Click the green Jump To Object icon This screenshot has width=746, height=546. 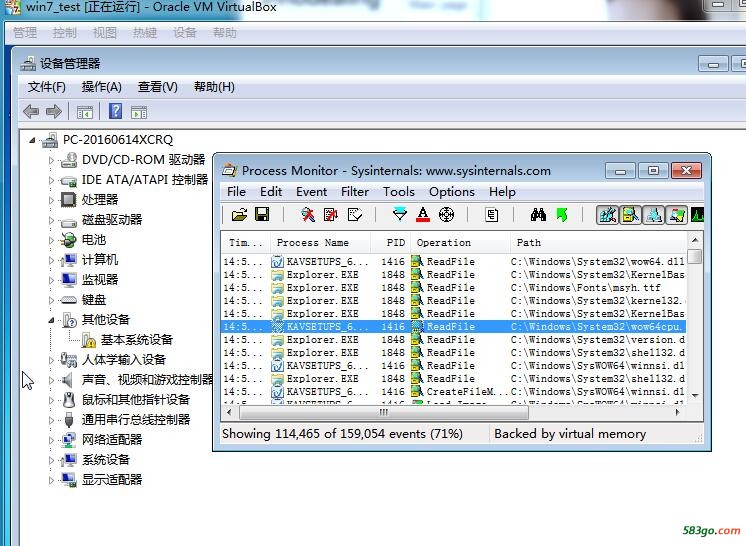point(561,215)
